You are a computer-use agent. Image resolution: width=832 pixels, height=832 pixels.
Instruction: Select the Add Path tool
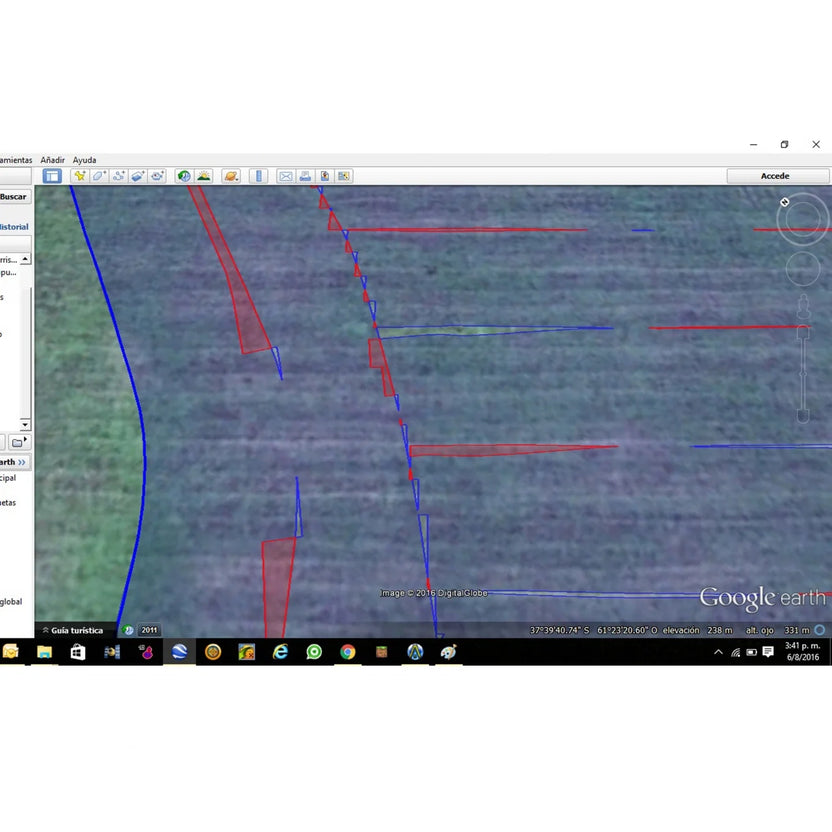pyautogui.click(x=118, y=176)
